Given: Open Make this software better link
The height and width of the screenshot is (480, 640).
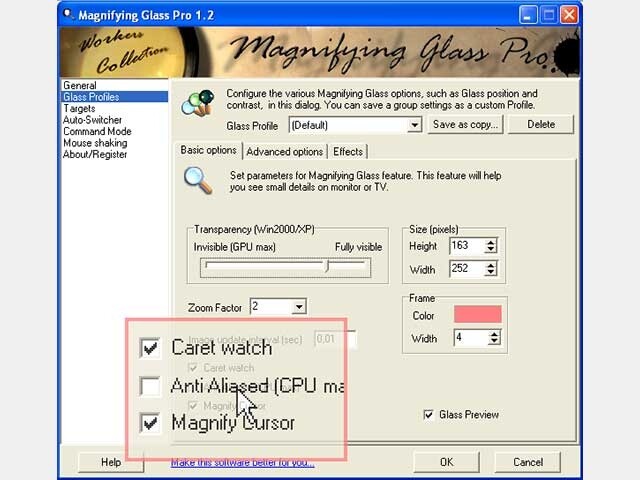Looking at the screenshot, I should (x=242, y=462).
